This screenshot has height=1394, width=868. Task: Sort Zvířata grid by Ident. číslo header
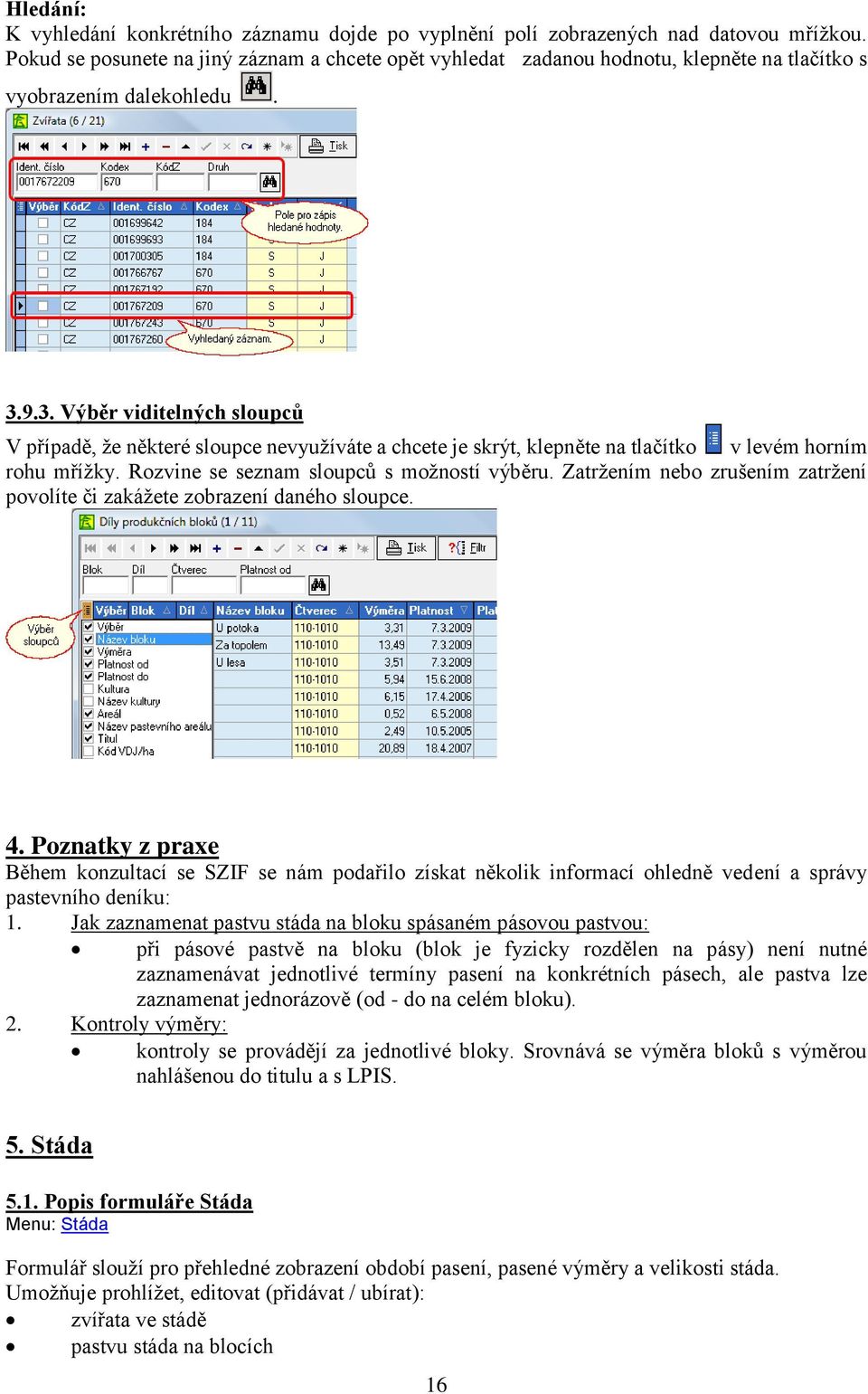pyautogui.click(x=151, y=207)
